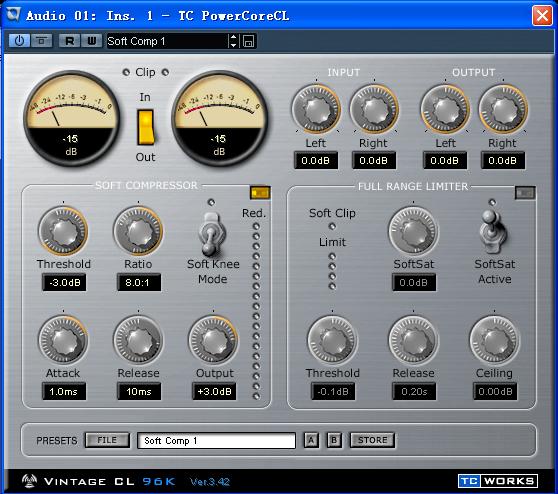The height and width of the screenshot is (494, 558).
Task: Toggle the Full Range Limiter enable button
Action: pyautogui.click(x=525, y=193)
